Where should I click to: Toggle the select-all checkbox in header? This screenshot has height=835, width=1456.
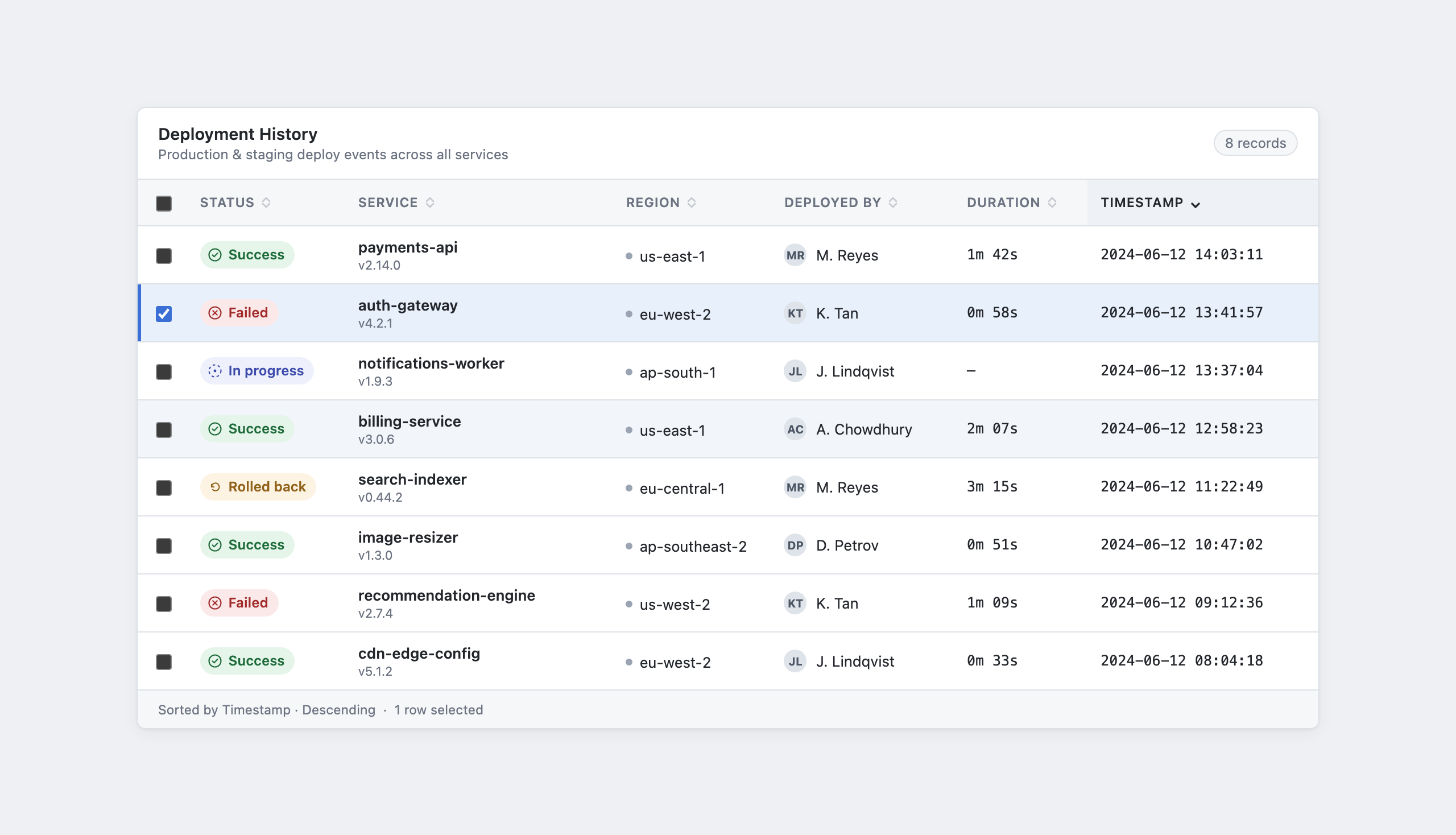click(164, 203)
